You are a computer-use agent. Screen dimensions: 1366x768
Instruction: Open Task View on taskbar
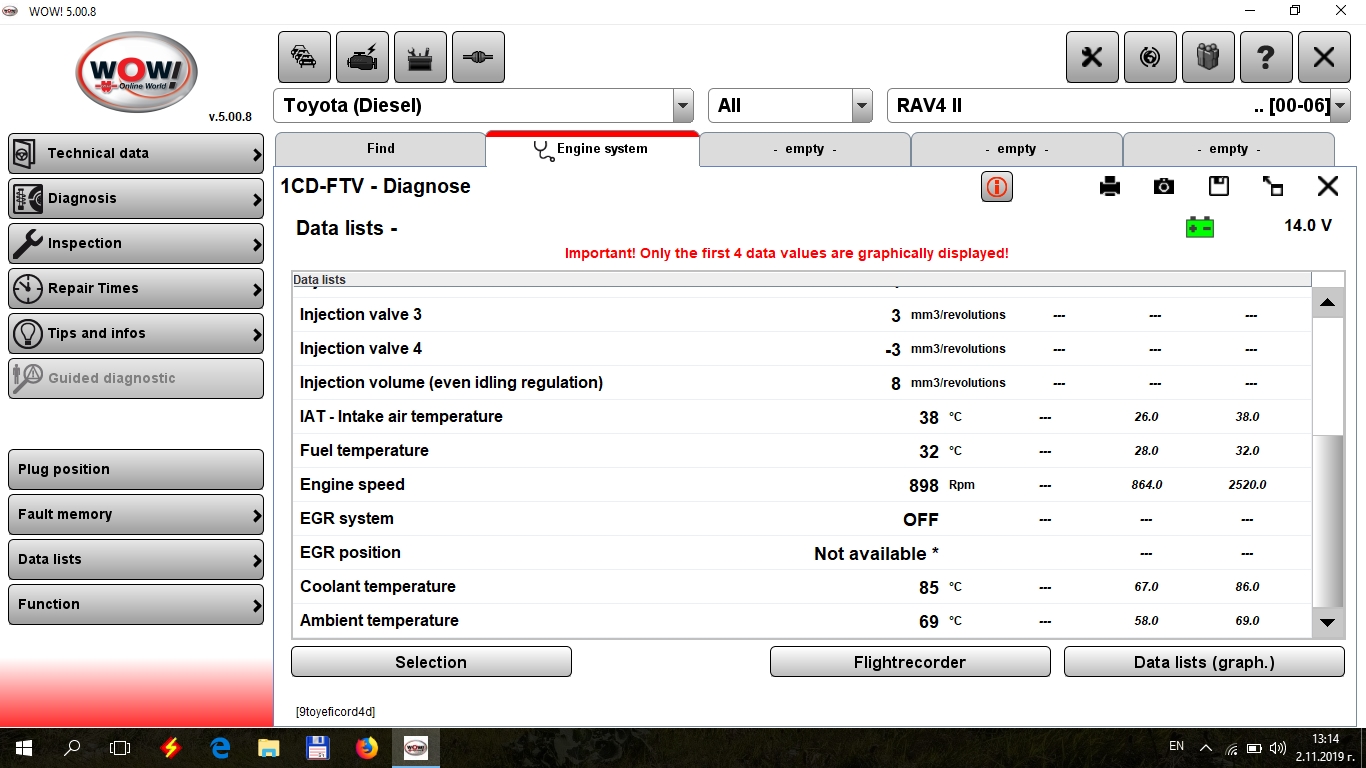(x=120, y=747)
